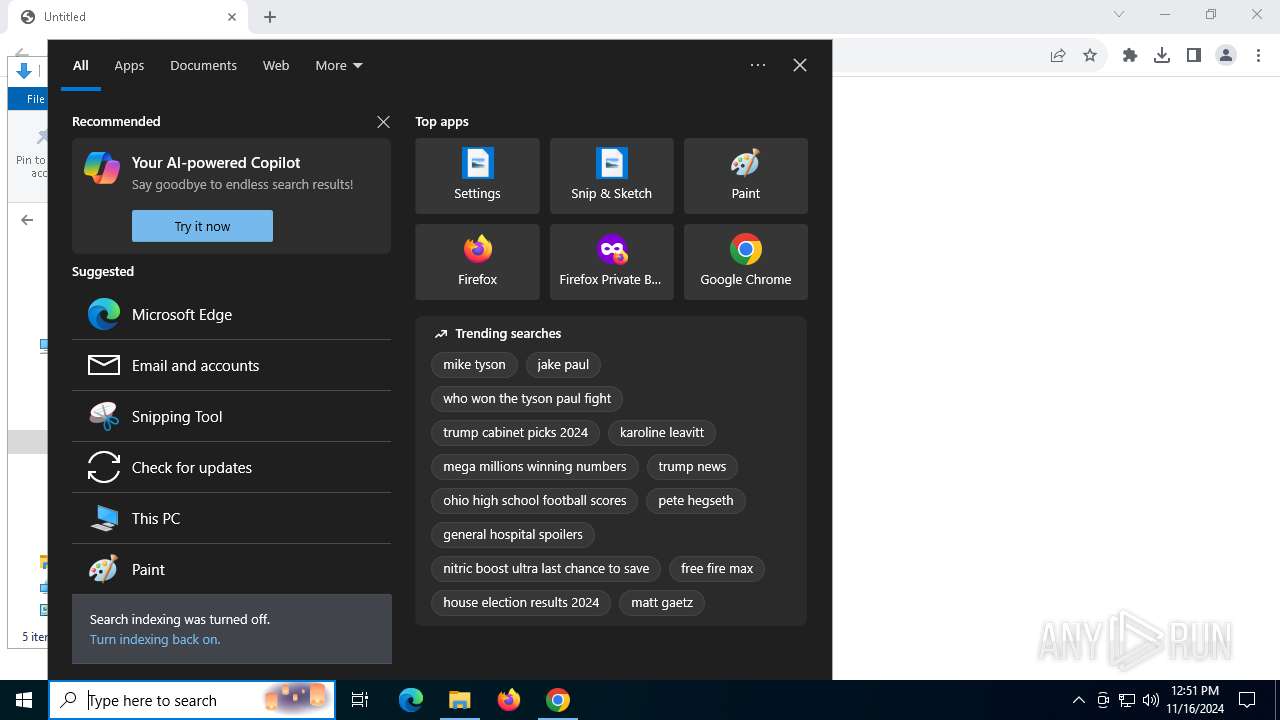1280x720 pixels.
Task: Click the File tab in Explorer window
Action: [28, 99]
